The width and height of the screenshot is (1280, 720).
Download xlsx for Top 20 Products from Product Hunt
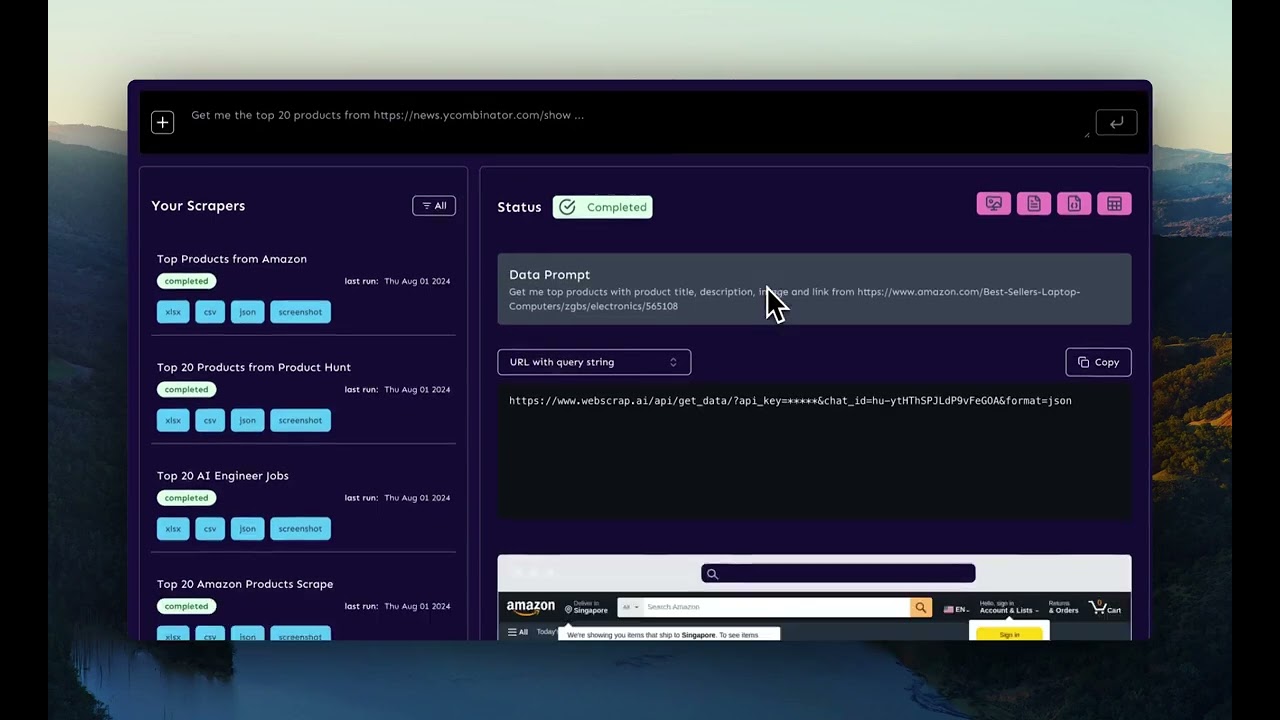pos(173,420)
